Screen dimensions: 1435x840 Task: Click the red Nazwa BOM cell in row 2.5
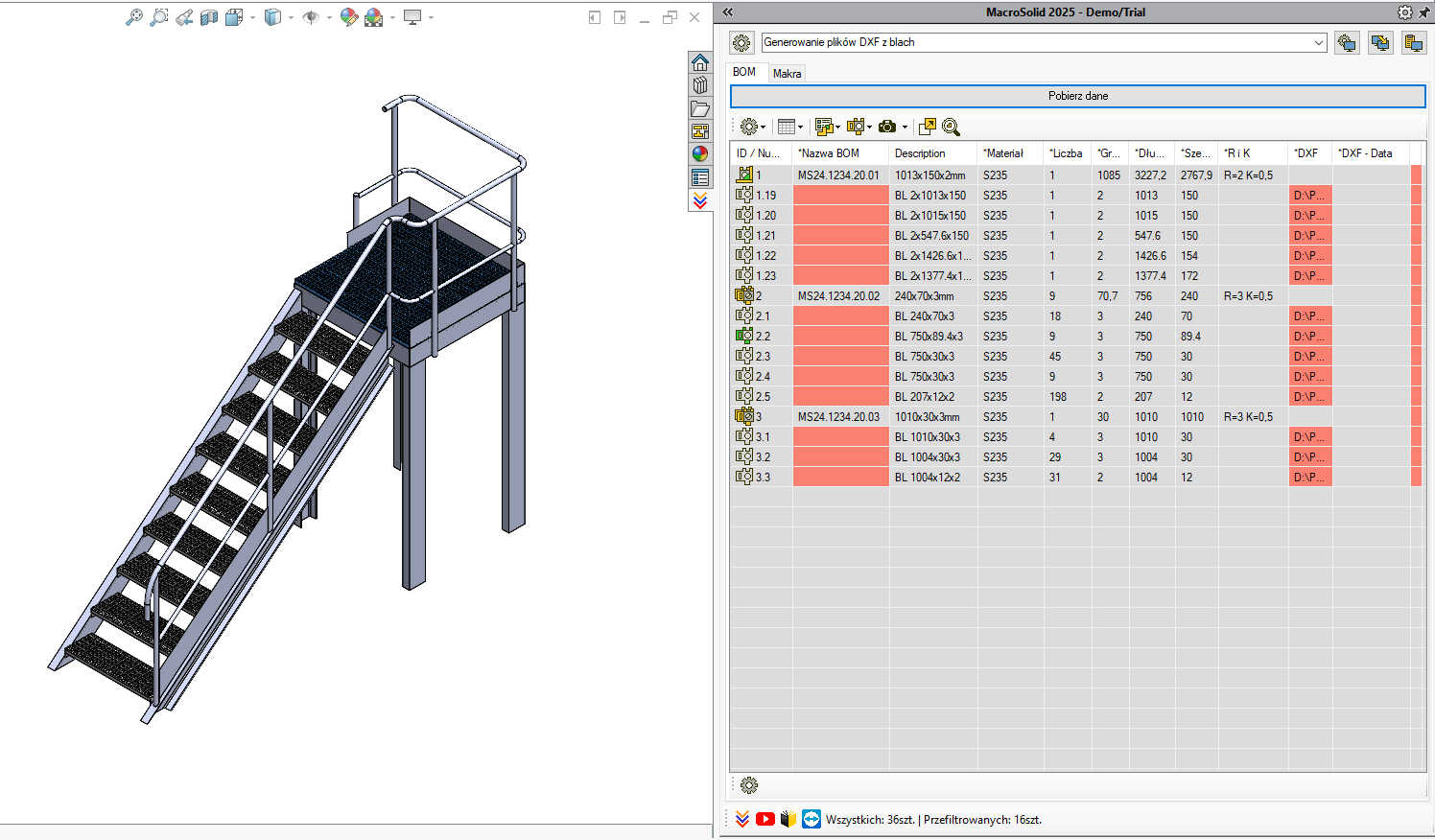click(x=841, y=397)
